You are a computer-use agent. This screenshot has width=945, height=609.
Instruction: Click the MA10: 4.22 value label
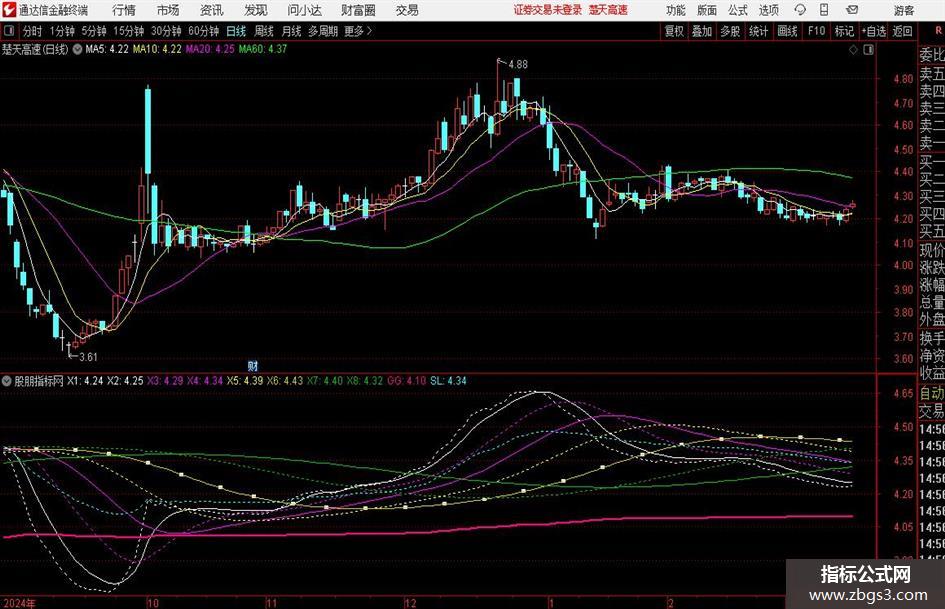pyautogui.click(x=157, y=49)
